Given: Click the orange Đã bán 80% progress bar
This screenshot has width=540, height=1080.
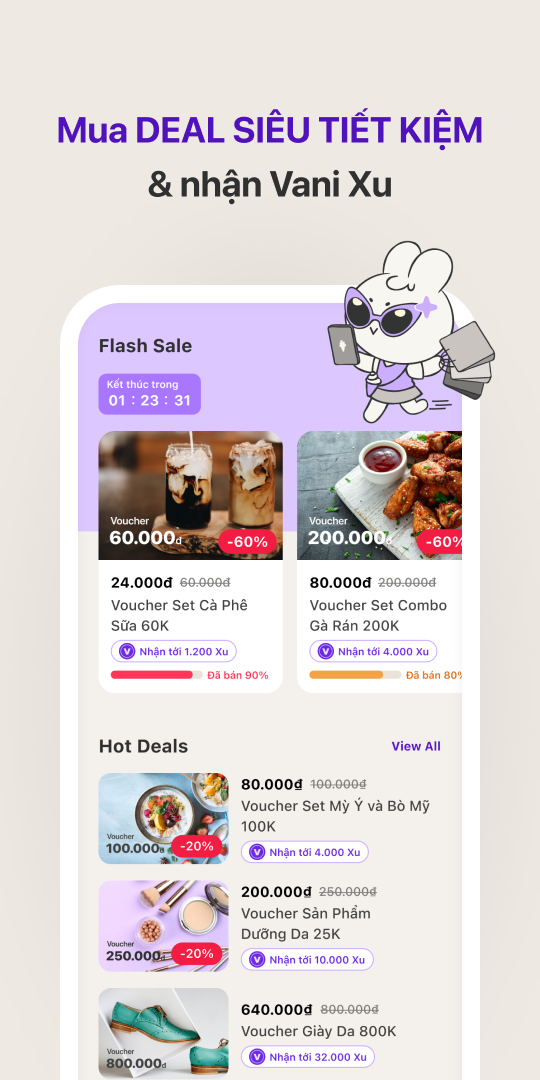Looking at the screenshot, I should coord(355,675).
